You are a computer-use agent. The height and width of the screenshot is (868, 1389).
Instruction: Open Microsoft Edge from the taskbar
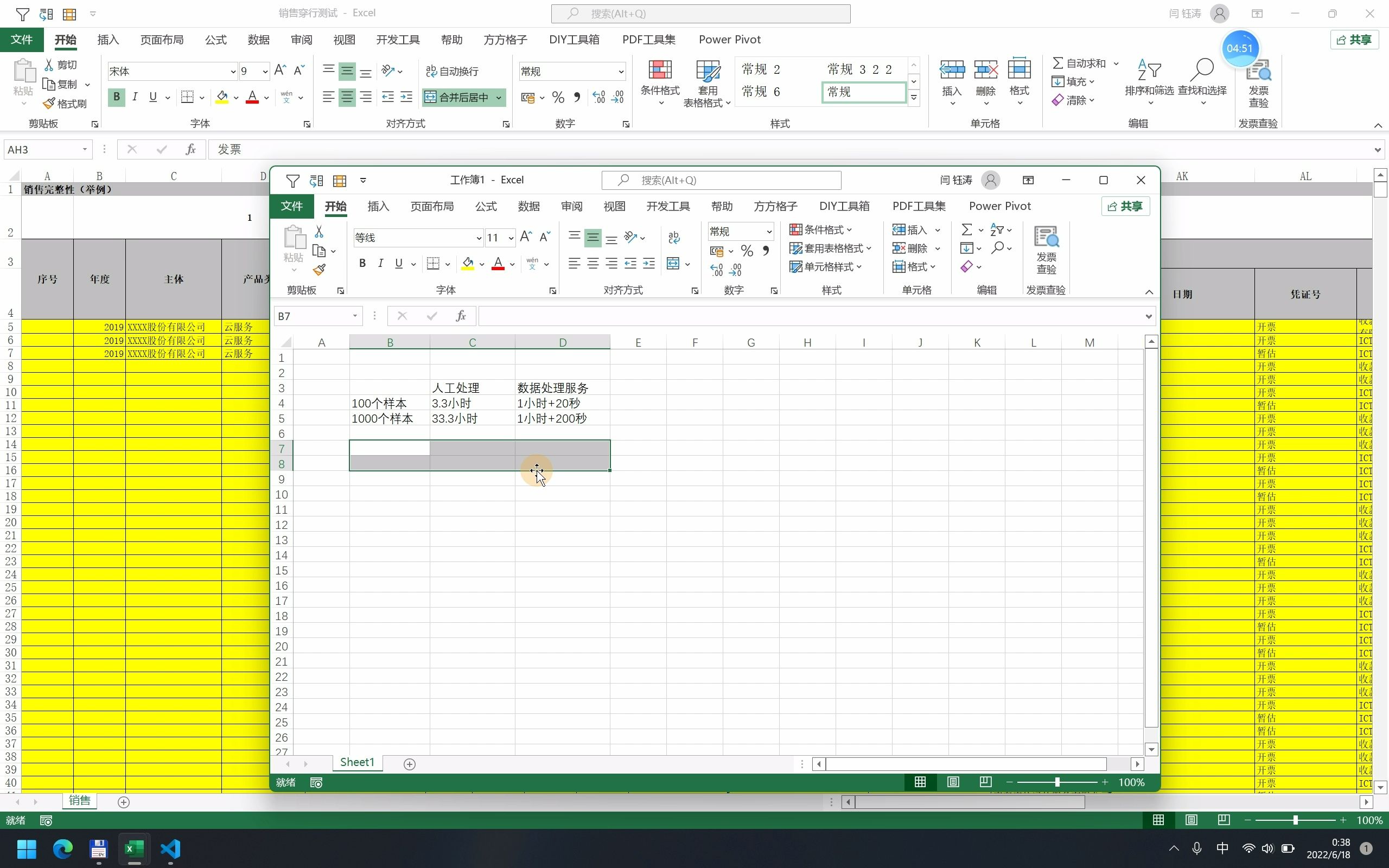[62, 849]
